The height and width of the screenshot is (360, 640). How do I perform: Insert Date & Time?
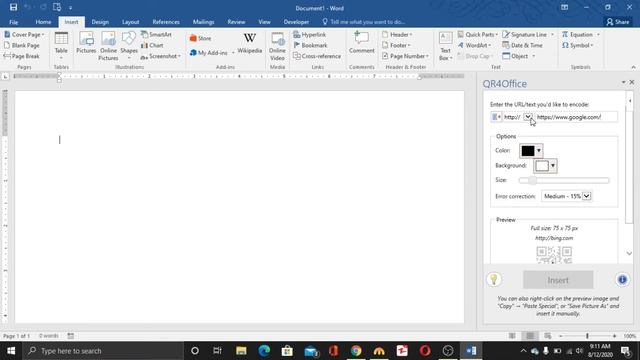click(522, 45)
